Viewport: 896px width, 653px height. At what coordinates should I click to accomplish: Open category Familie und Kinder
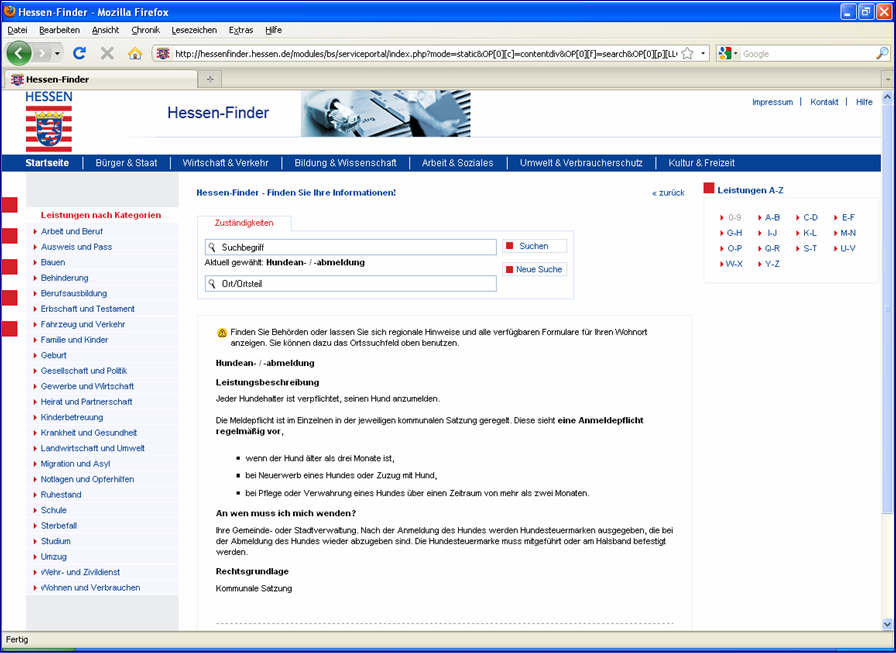coord(74,340)
